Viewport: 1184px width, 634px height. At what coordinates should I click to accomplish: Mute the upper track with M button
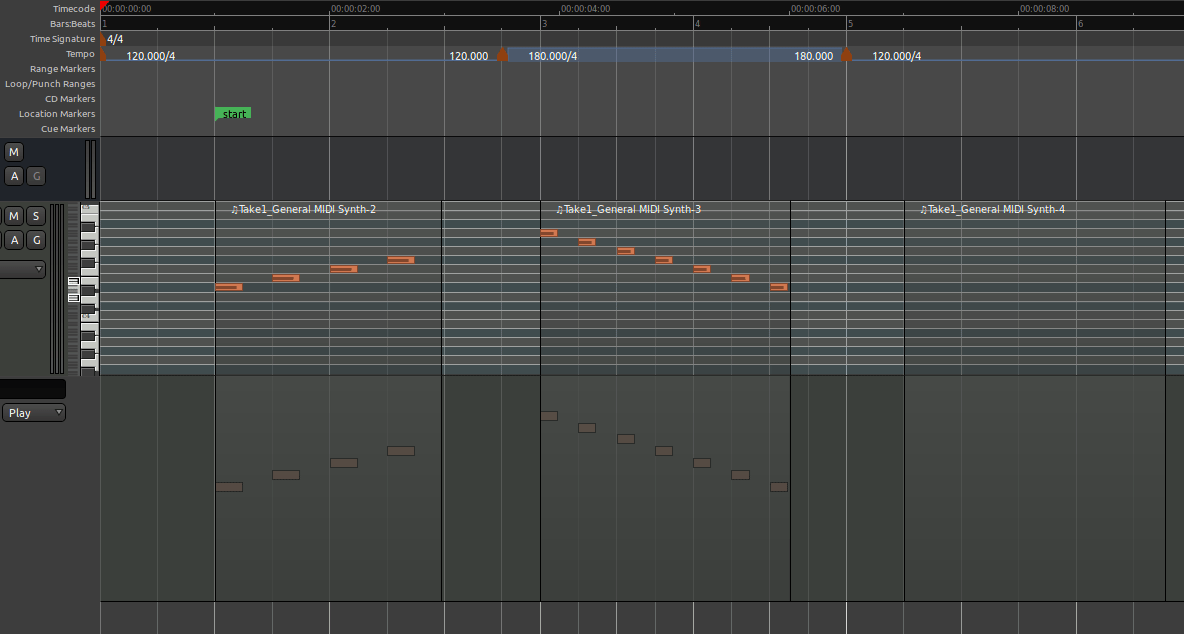[14, 152]
